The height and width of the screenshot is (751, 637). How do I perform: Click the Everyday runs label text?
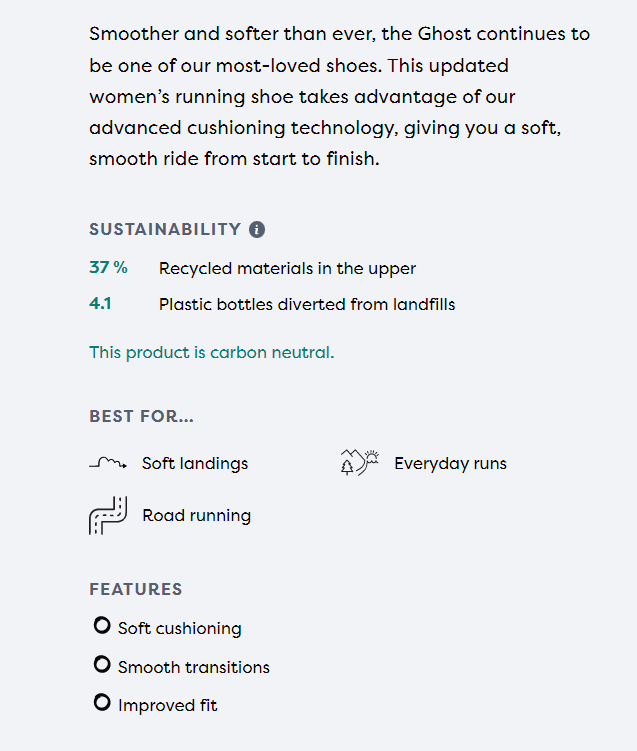450,463
